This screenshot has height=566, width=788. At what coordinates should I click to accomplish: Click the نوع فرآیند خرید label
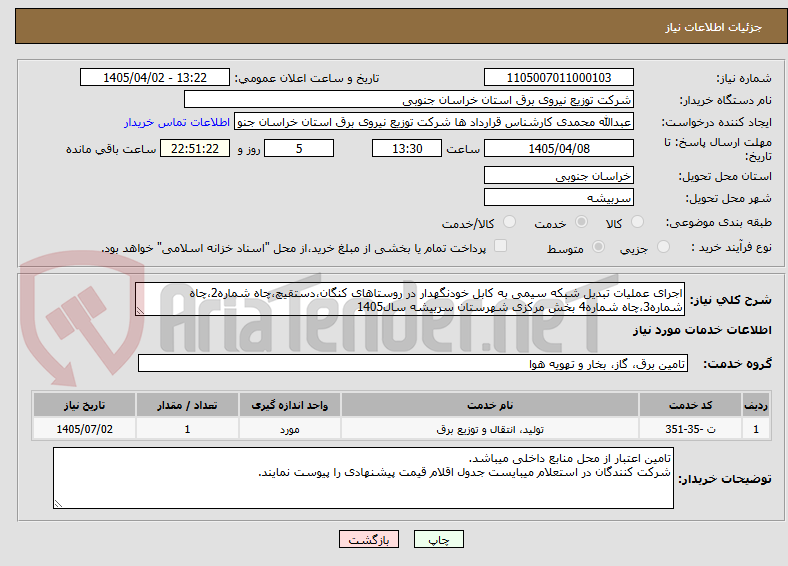pos(731,247)
